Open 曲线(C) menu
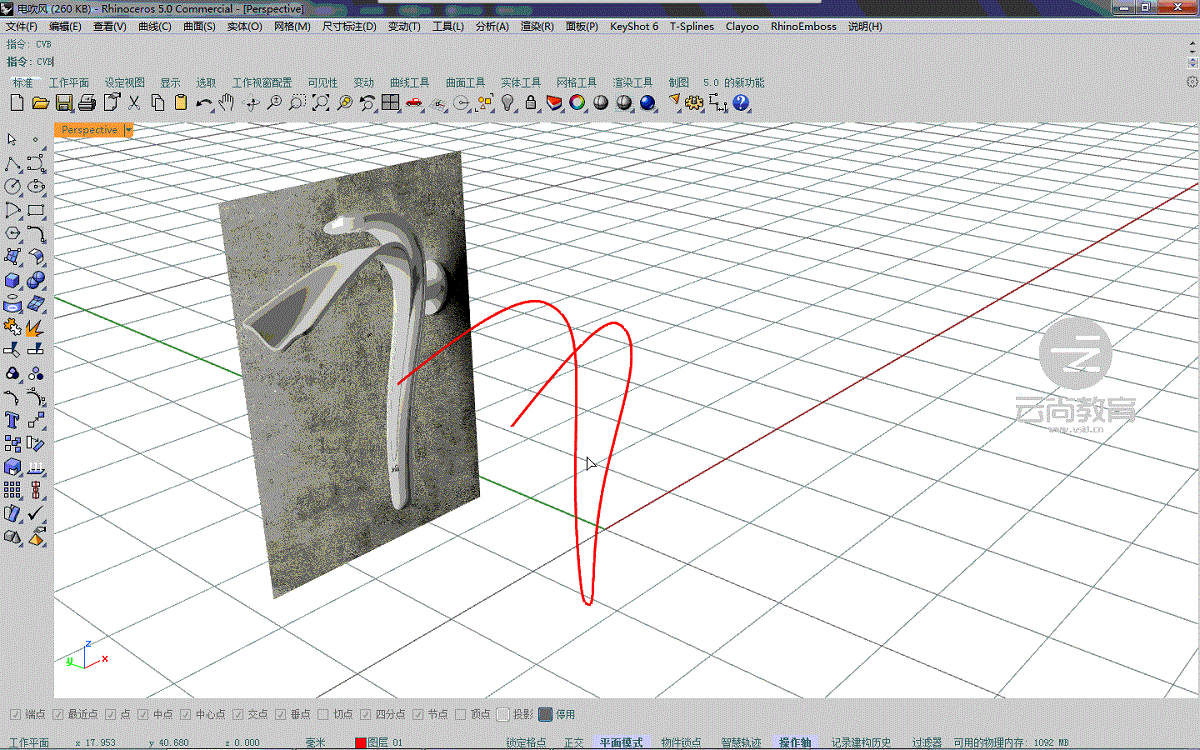The width and height of the screenshot is (1200, 750). pyautogui.click(x=153, y=26)
